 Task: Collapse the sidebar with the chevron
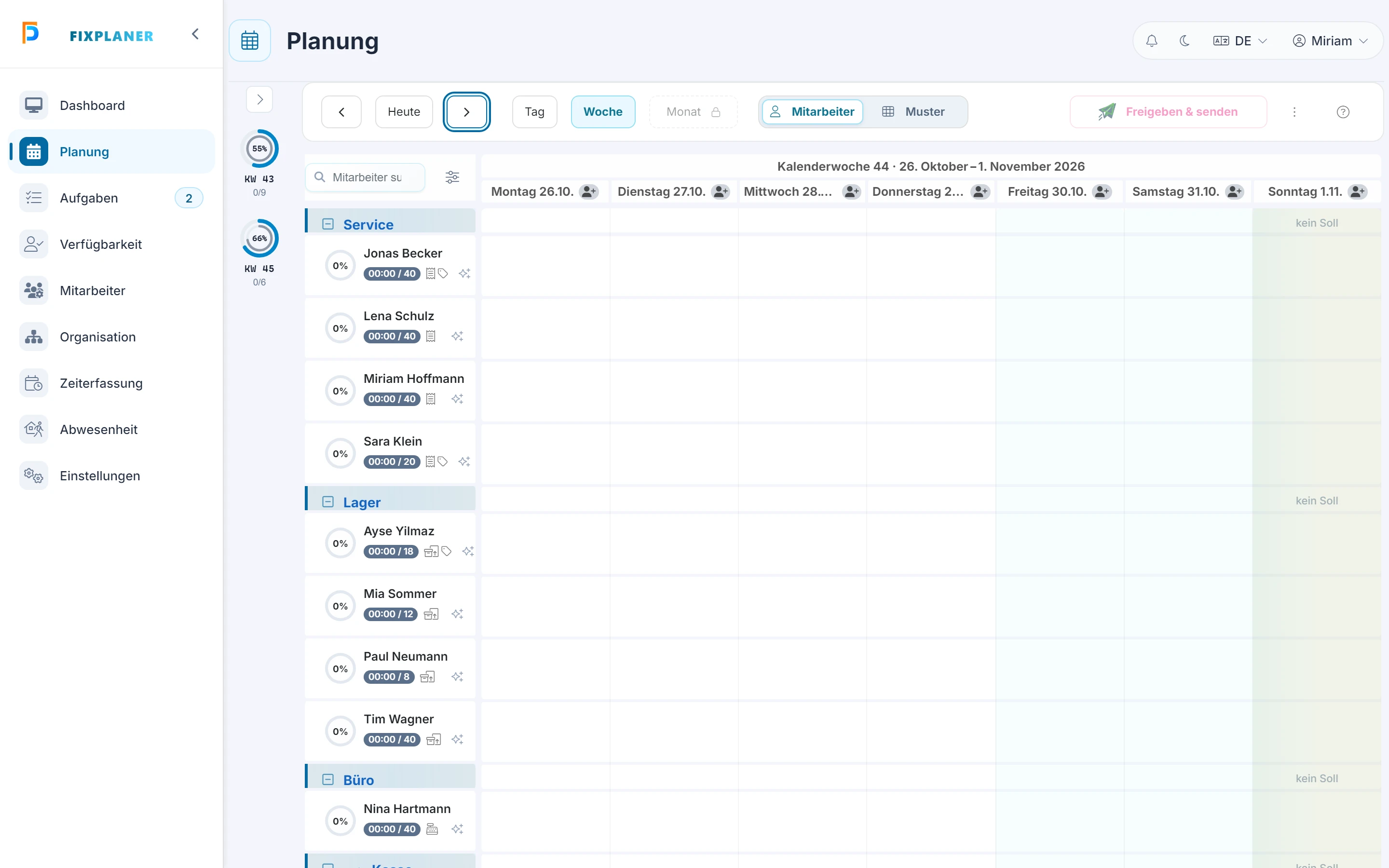pyautogui.click(x=195, y=34)
